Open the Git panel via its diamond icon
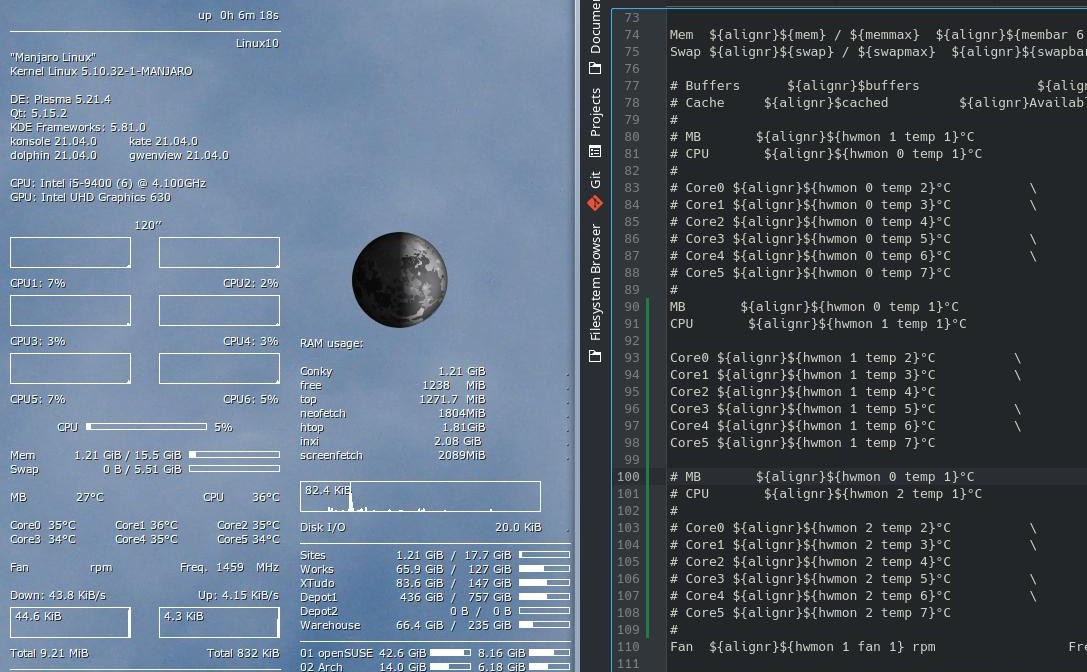This screenshot has height=672, width=1087. tap(595, 203)
